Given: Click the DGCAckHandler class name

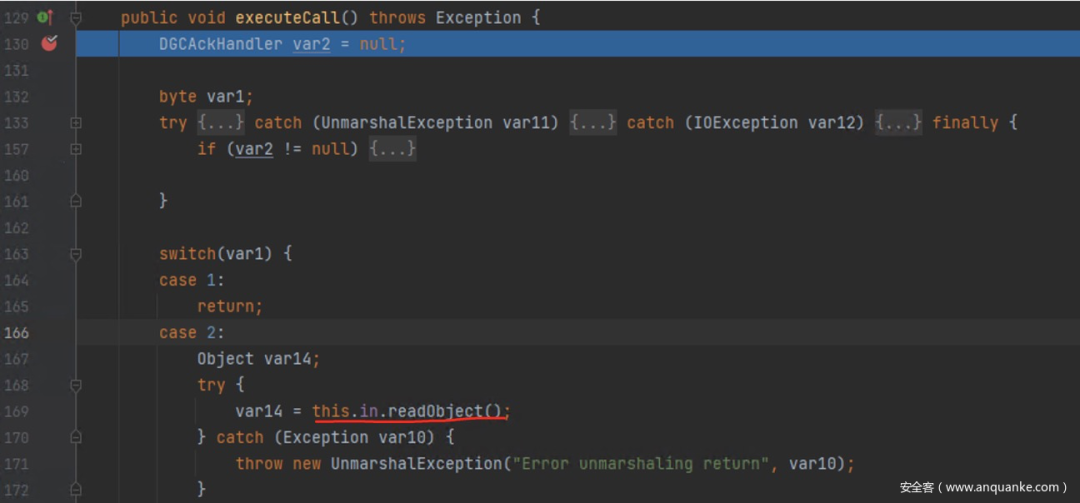Looking at the screenshot, I should (221, 44).
